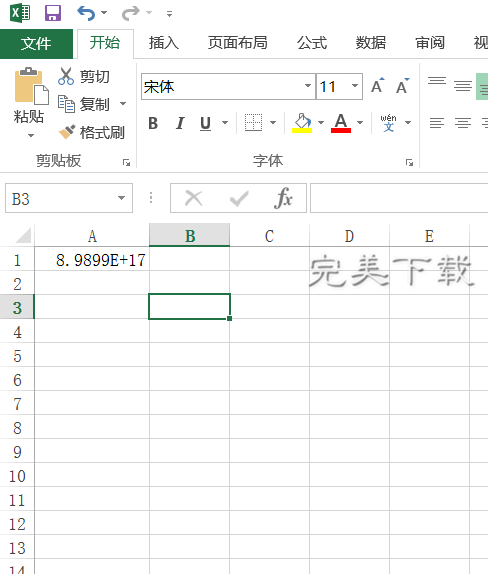Toggle align text left
Screen dimensions: 488x574
pos(437,123)
